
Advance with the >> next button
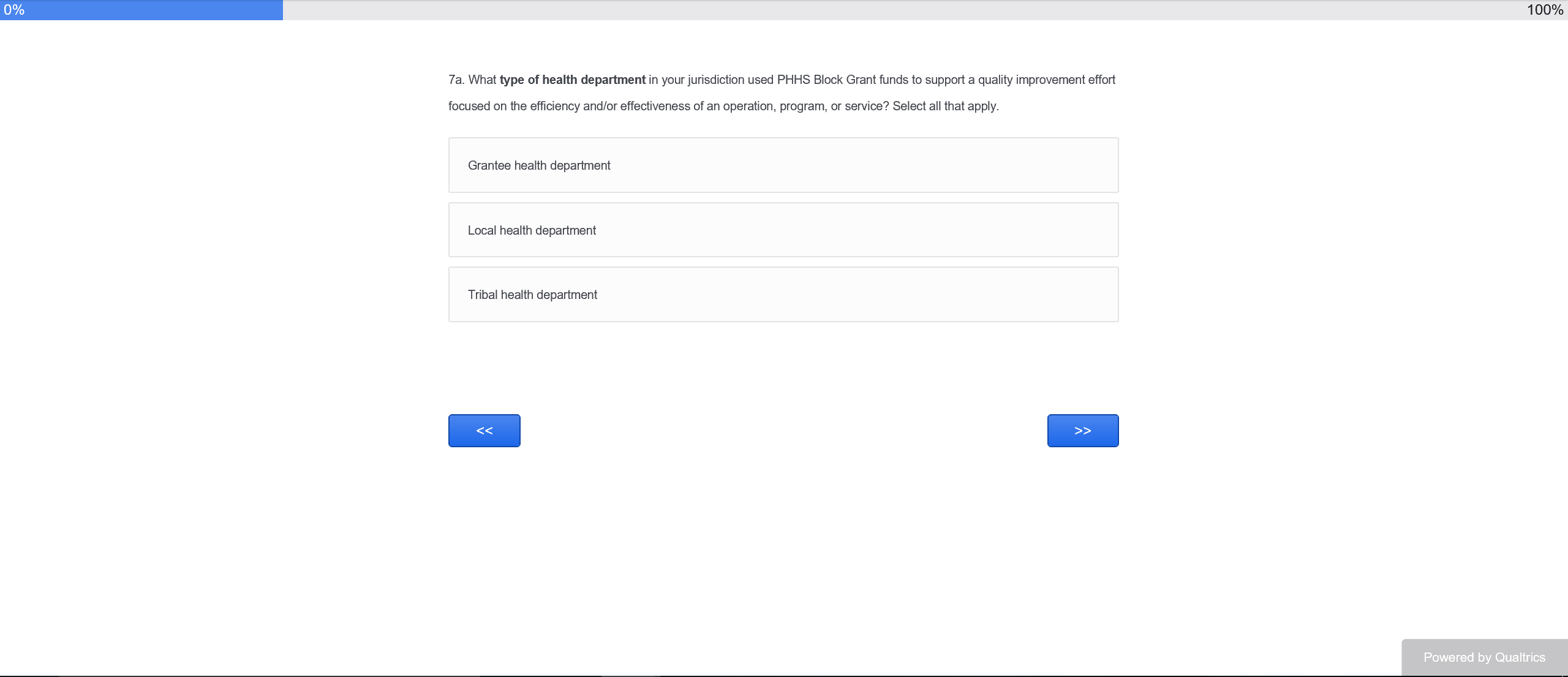(x=1082, y=431)
